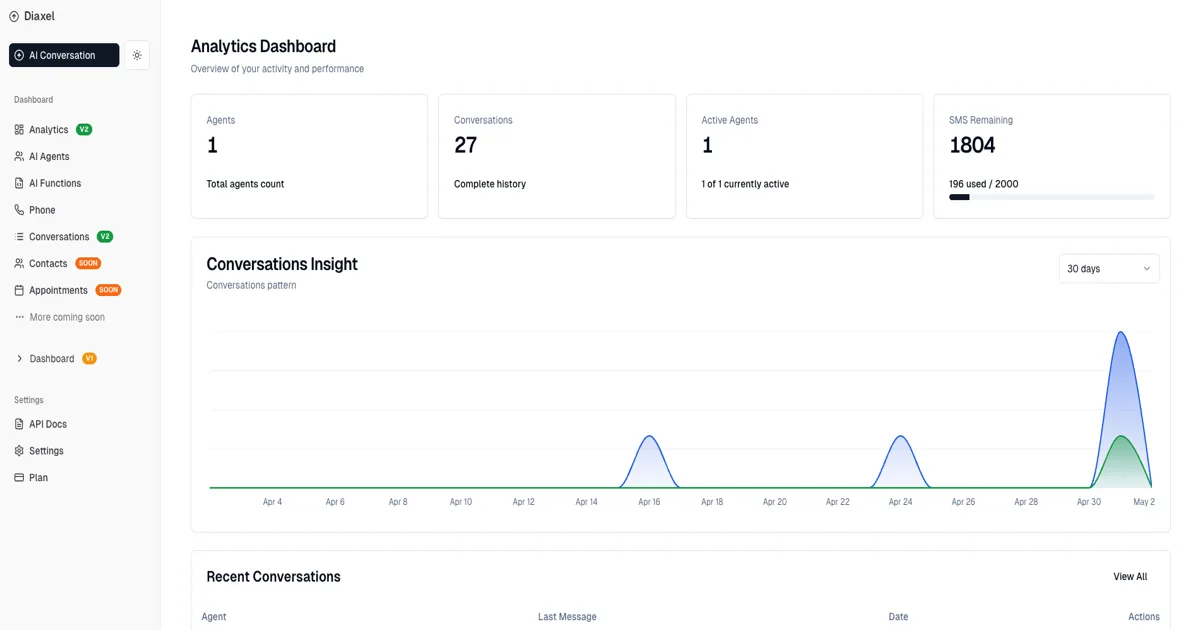Screen dimensions: 1200x630
Task: Toggle the sun light-mode theme button
Action: (x=137, y=55)
